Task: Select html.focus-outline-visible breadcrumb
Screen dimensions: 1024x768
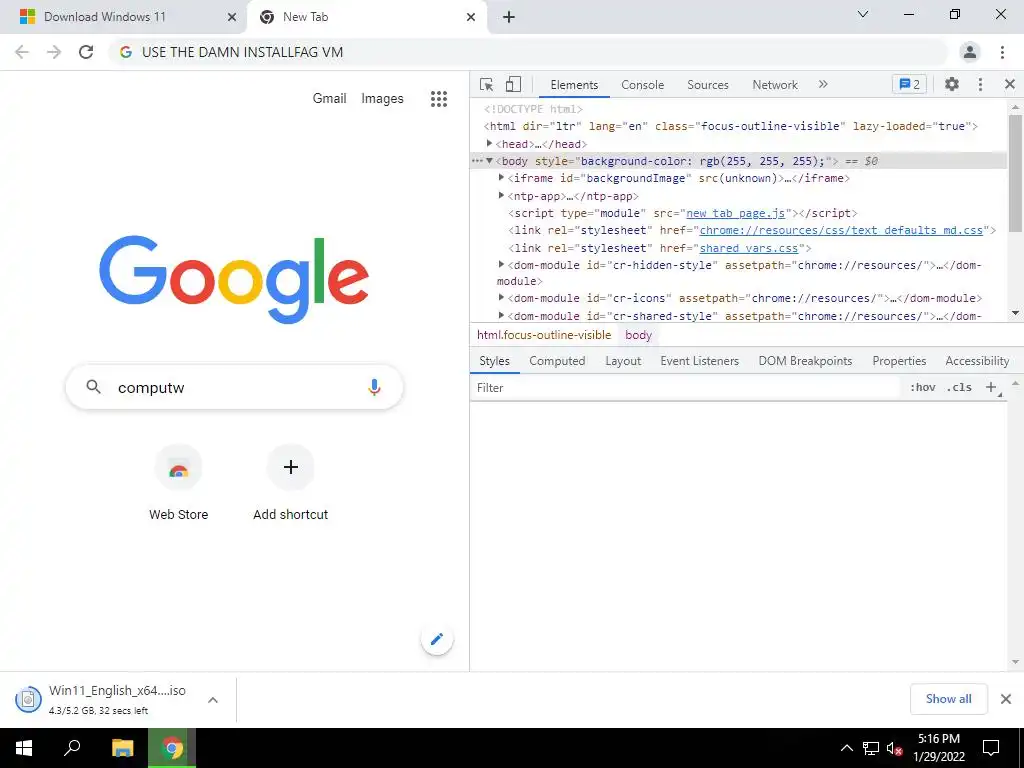Action: [544, 335]
